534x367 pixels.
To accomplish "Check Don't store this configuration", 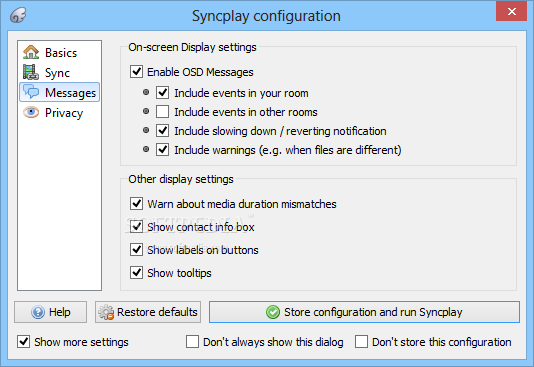I will point(361,341).
